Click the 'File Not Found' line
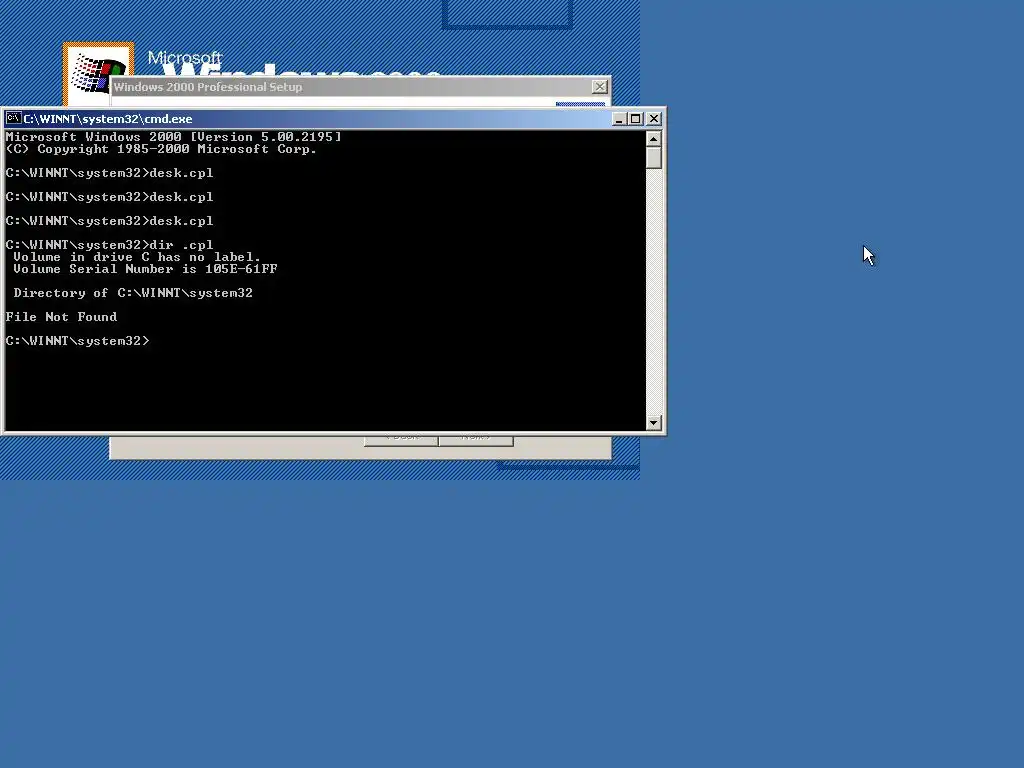The width and height of the screenshot is (1024, 768). pyautogui.click(x=61, y=317)
